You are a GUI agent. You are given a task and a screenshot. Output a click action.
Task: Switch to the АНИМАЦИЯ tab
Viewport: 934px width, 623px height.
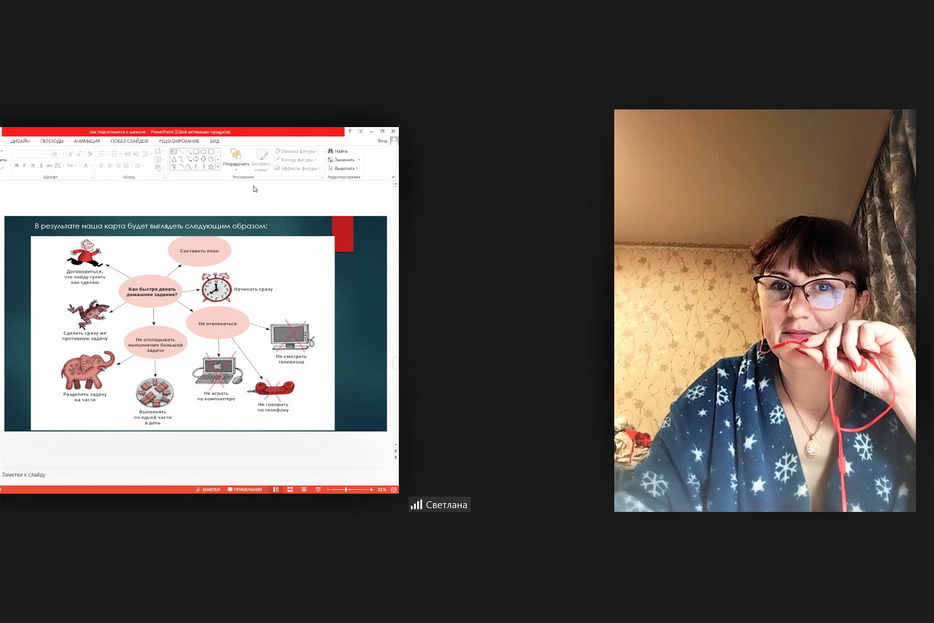point(87,141)
